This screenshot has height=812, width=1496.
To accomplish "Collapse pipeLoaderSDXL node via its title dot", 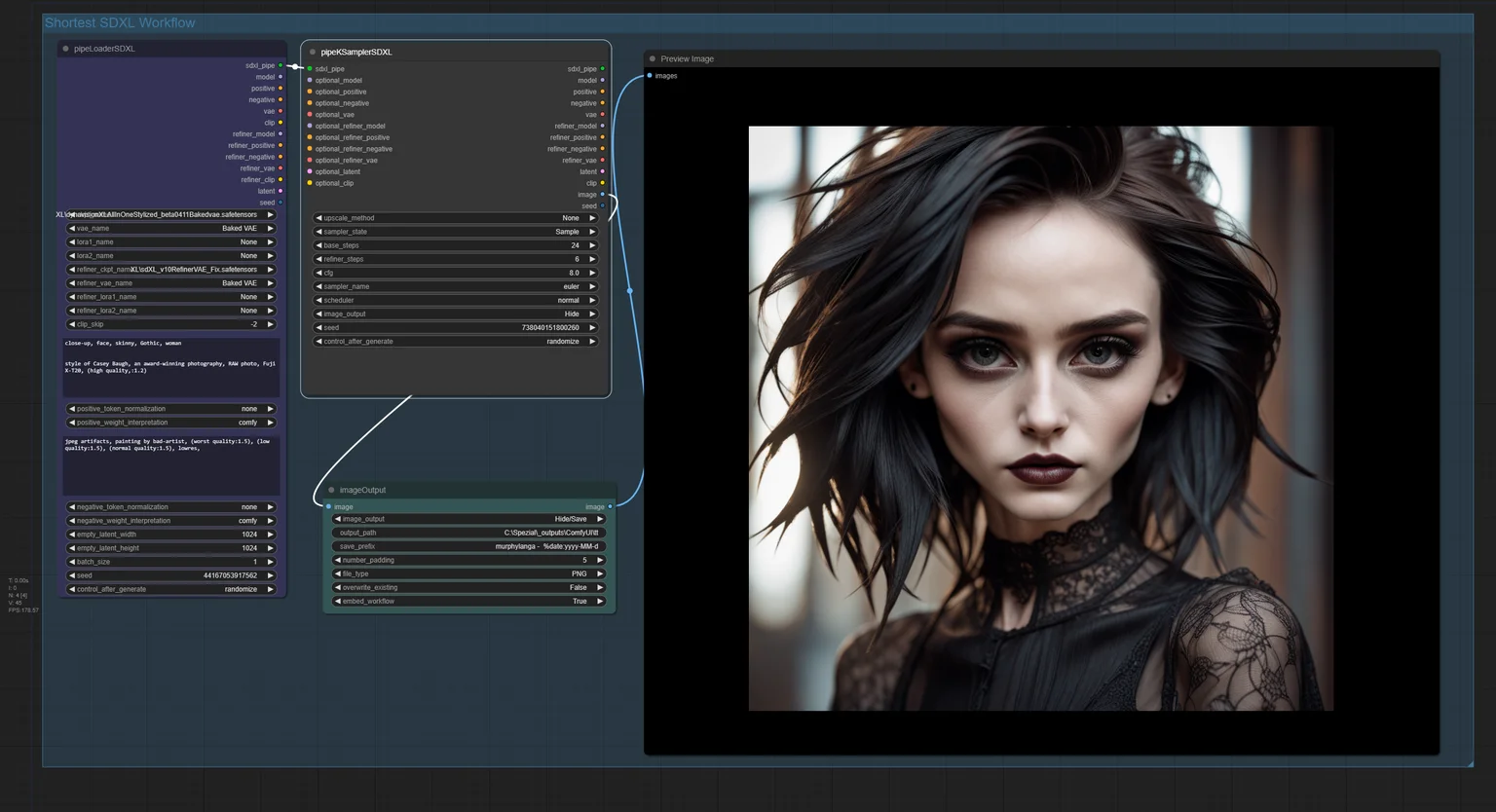I will coord(66,49).
